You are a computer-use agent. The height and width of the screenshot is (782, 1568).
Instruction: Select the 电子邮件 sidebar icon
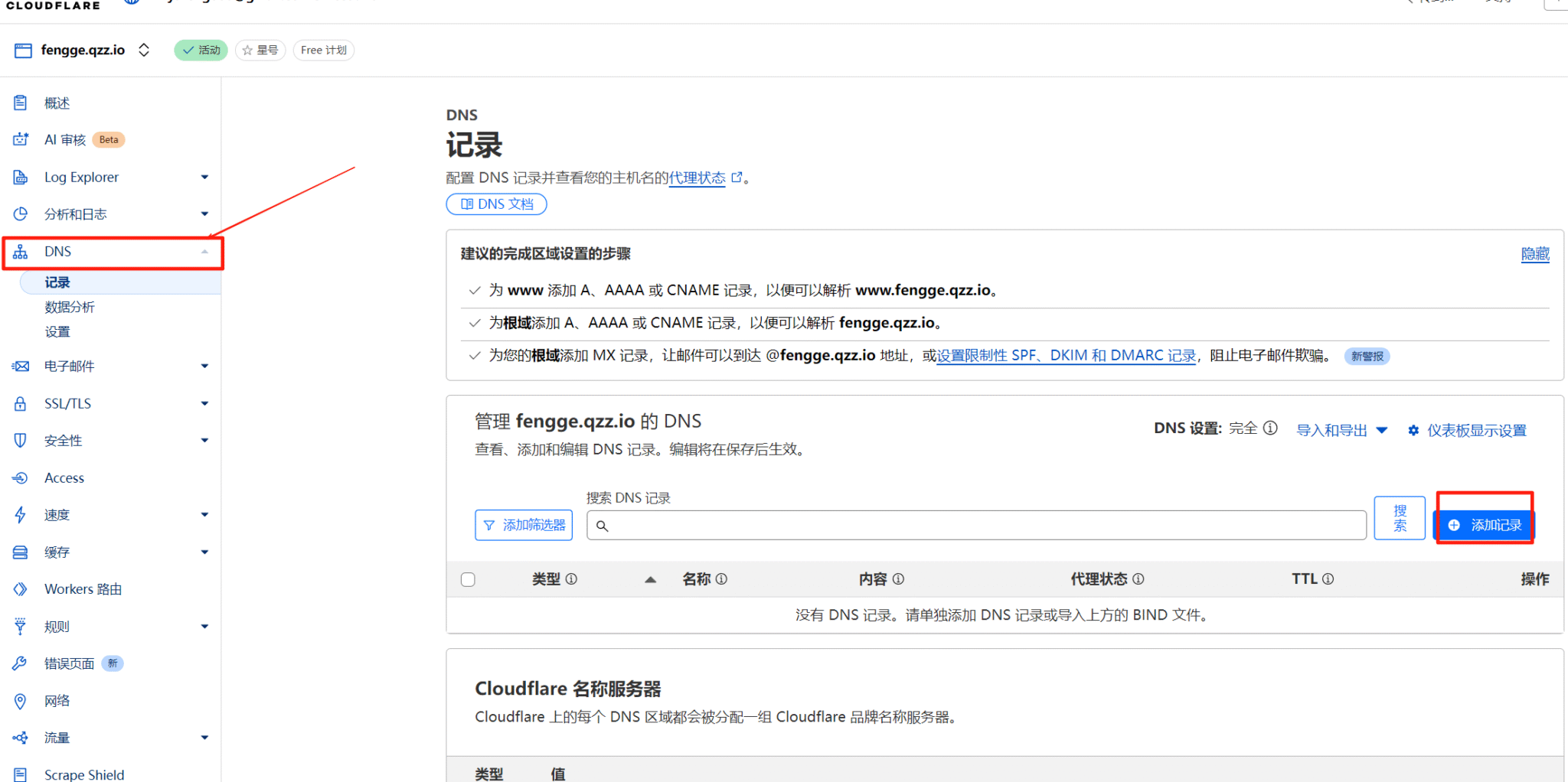20,366
